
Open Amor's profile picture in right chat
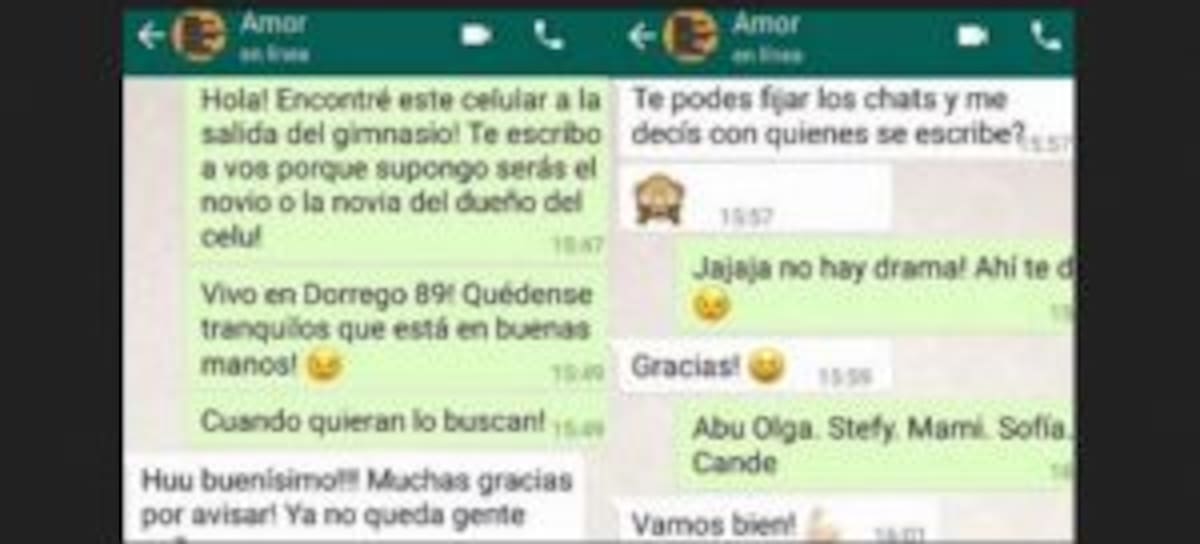(690, 36)
